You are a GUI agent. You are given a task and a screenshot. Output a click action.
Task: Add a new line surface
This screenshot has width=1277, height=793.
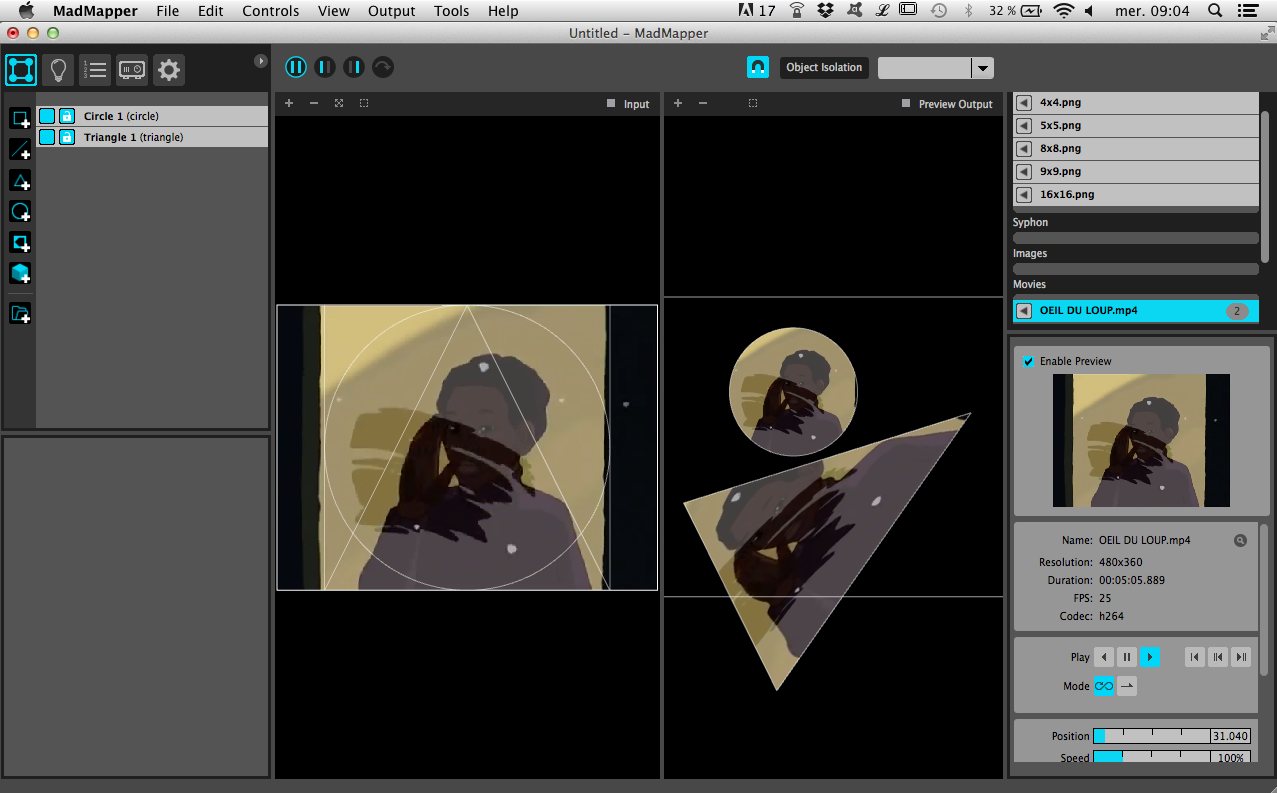[x=20, y=150]
